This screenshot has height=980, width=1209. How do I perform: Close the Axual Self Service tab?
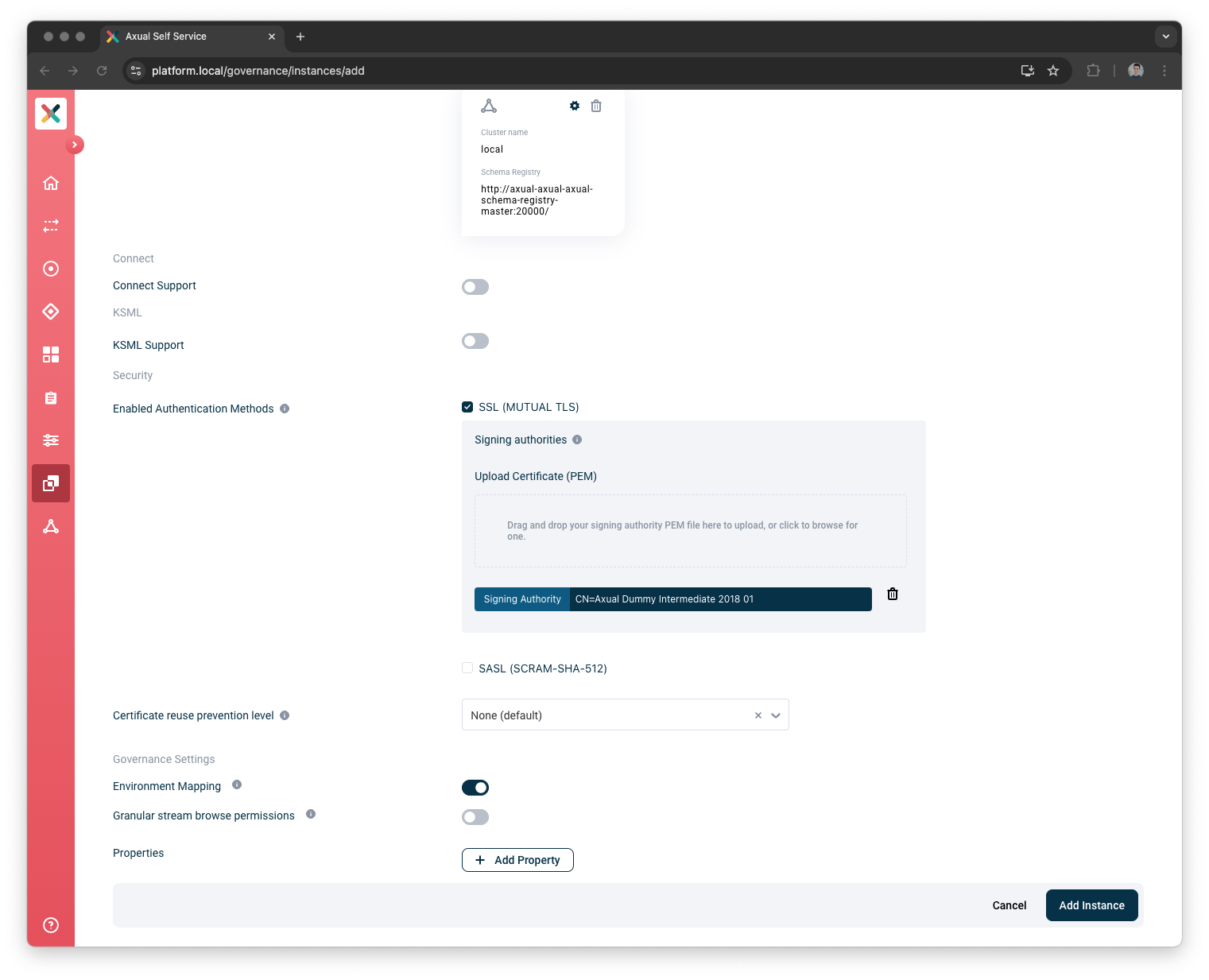pos(272,37)
